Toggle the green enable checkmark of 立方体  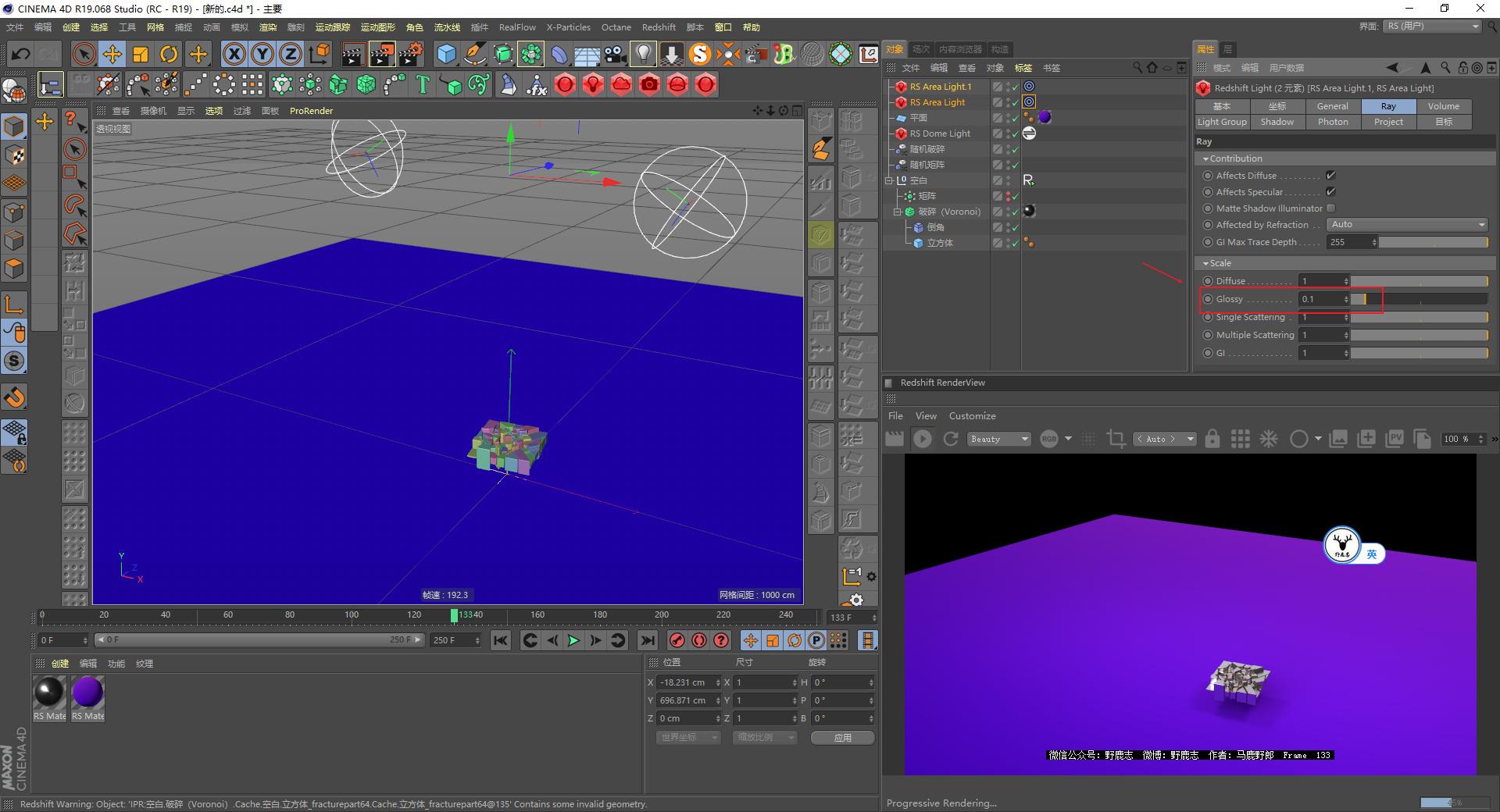[1013, 243]
